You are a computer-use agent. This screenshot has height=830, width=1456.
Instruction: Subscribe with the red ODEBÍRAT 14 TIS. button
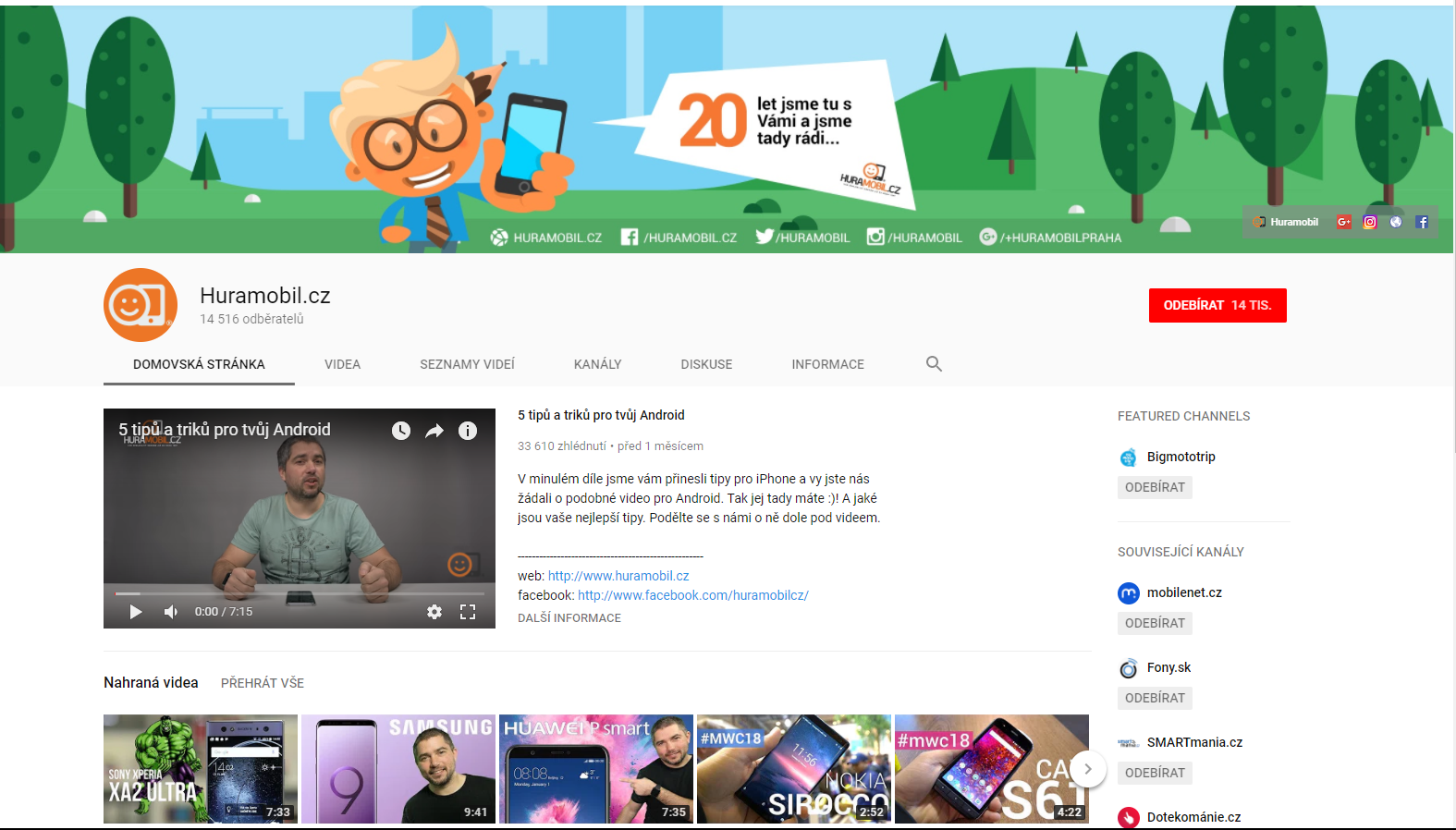point(1217,305)
